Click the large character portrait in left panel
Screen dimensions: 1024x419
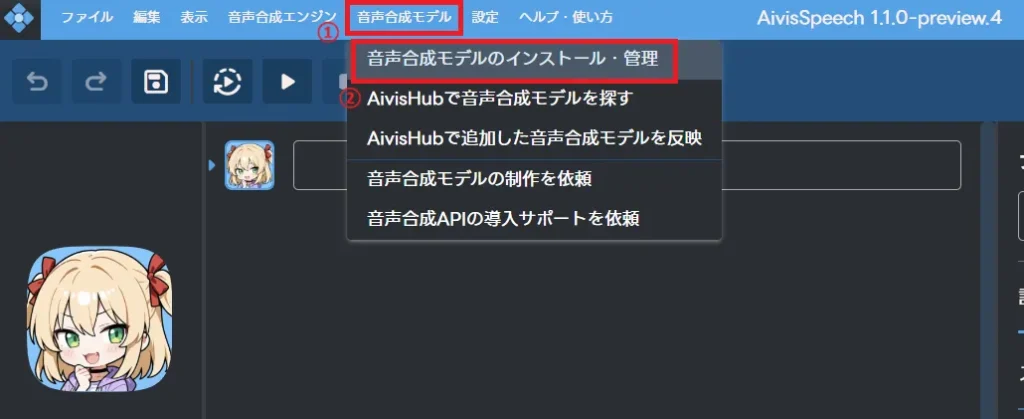click(99, 318)
